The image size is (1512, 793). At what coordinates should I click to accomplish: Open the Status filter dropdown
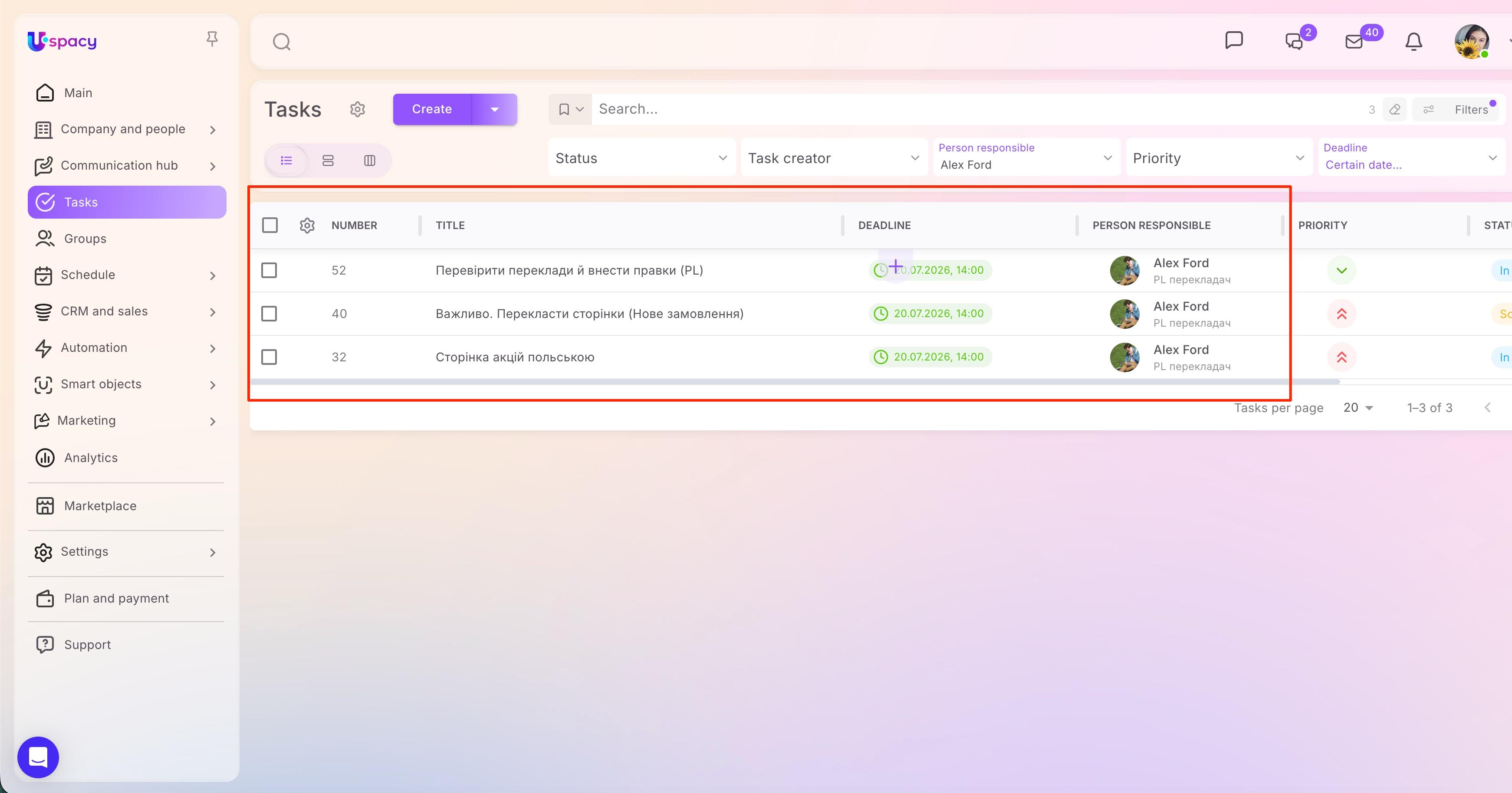tap(641, 158)
